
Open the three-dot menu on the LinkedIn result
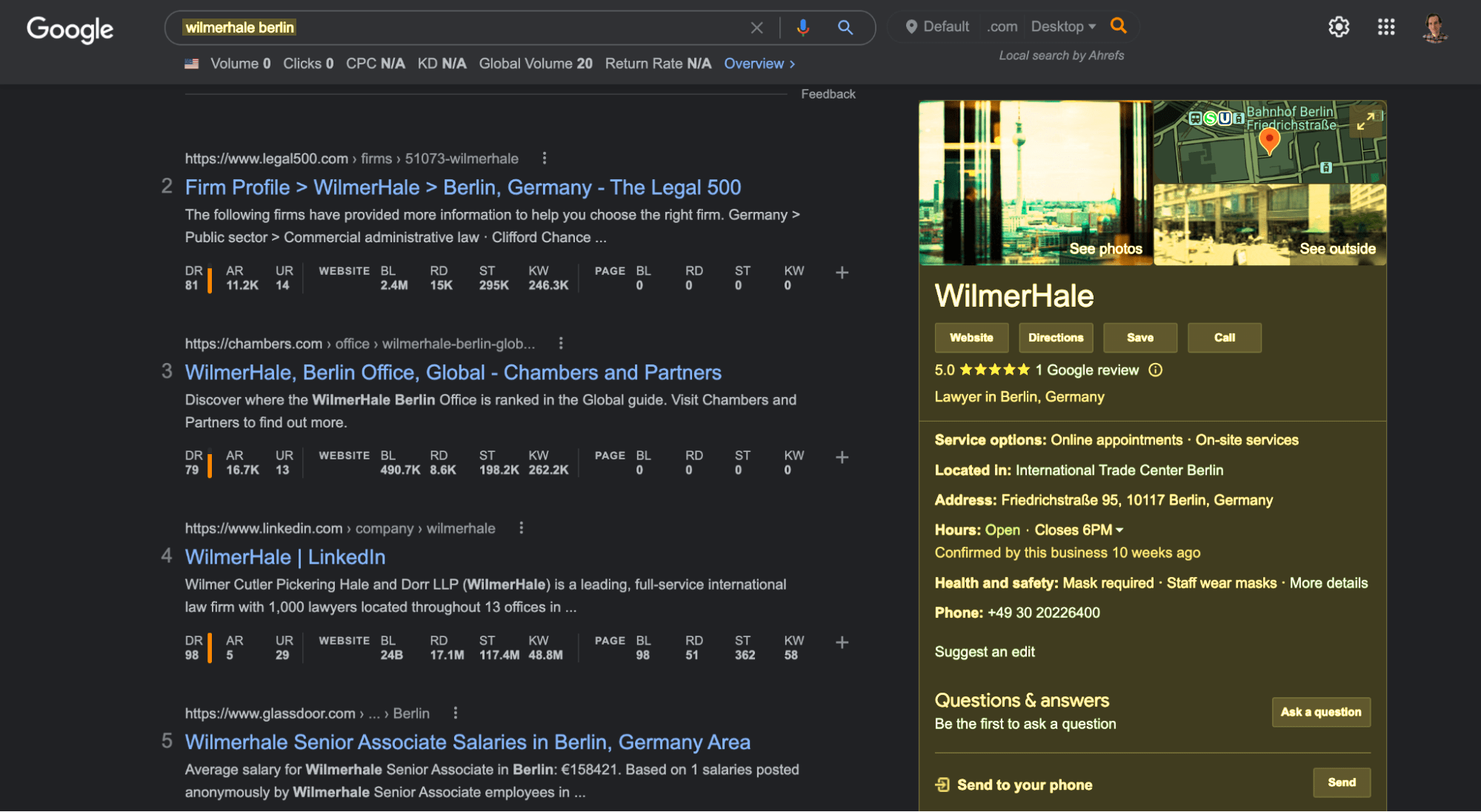tap(521, 528)
